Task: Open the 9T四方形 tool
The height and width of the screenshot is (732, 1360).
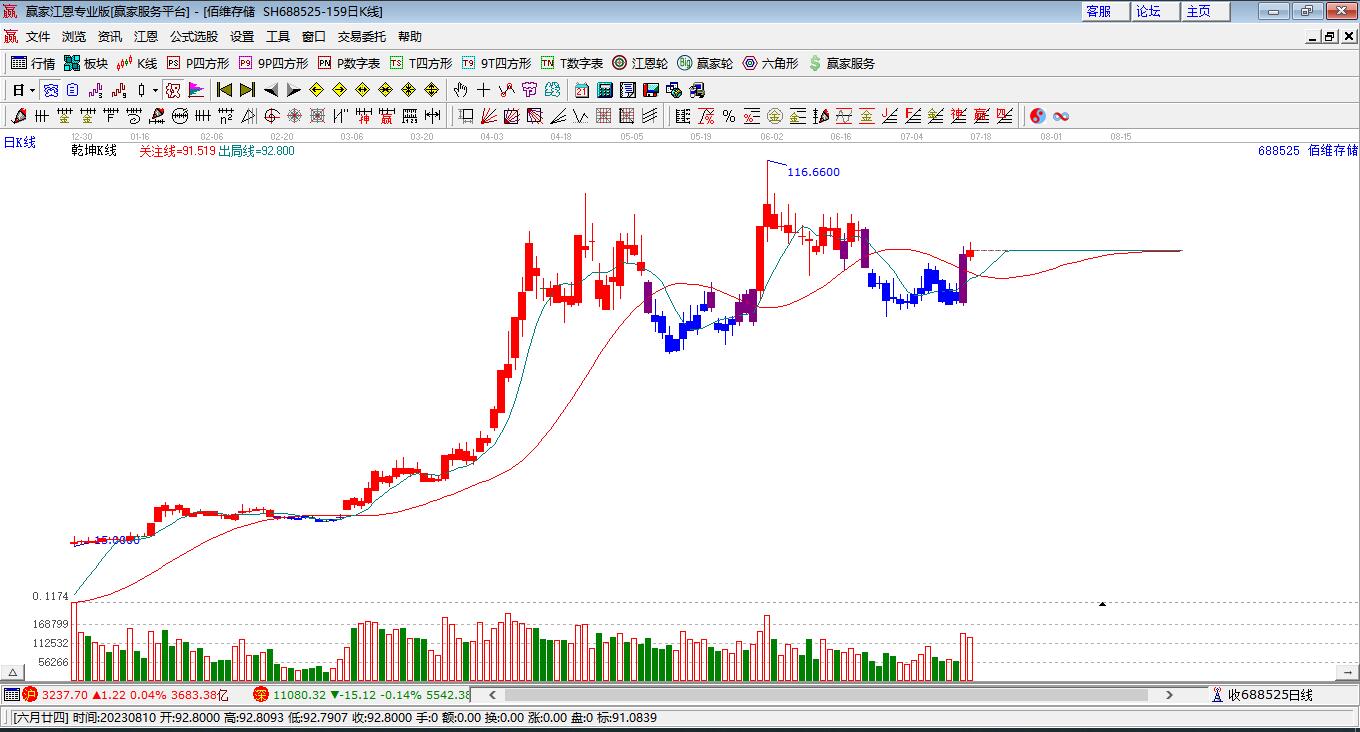Action: click(496, 63)
